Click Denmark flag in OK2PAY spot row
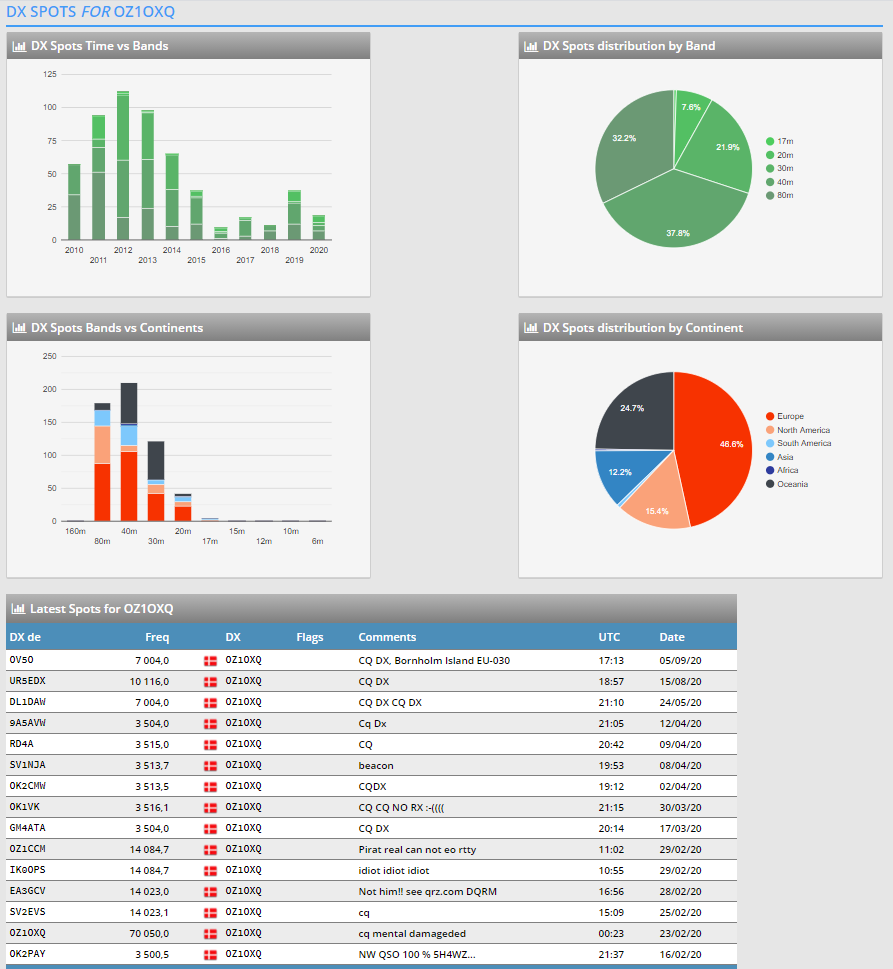Image resolution: width=893 pixels, height=969 pixels. [211, 954]
